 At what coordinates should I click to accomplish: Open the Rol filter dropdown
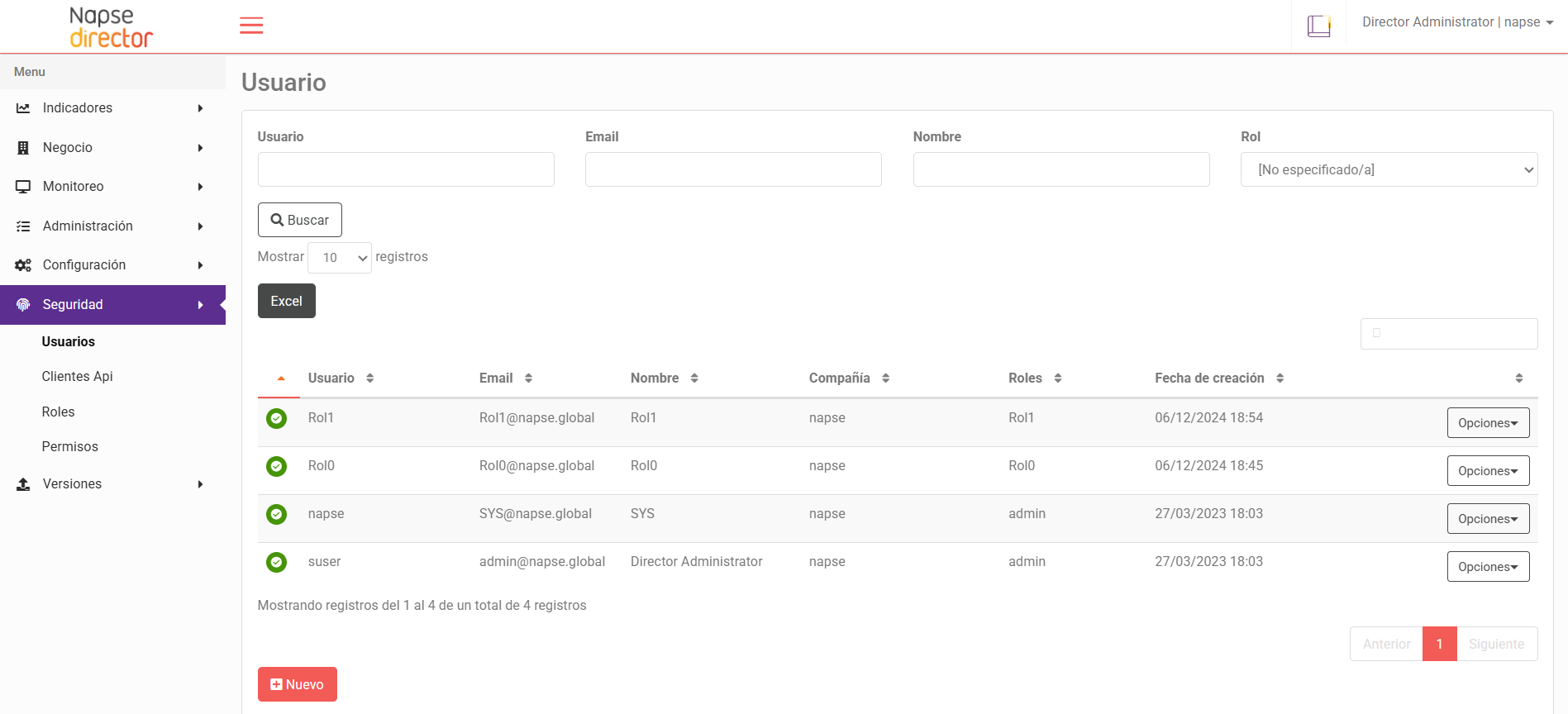point(1389,169)
